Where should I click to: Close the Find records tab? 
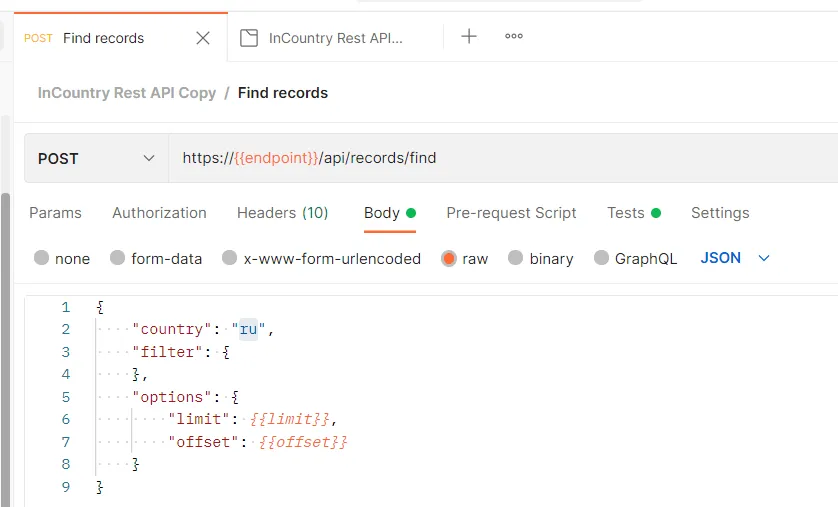coord(203,38)
